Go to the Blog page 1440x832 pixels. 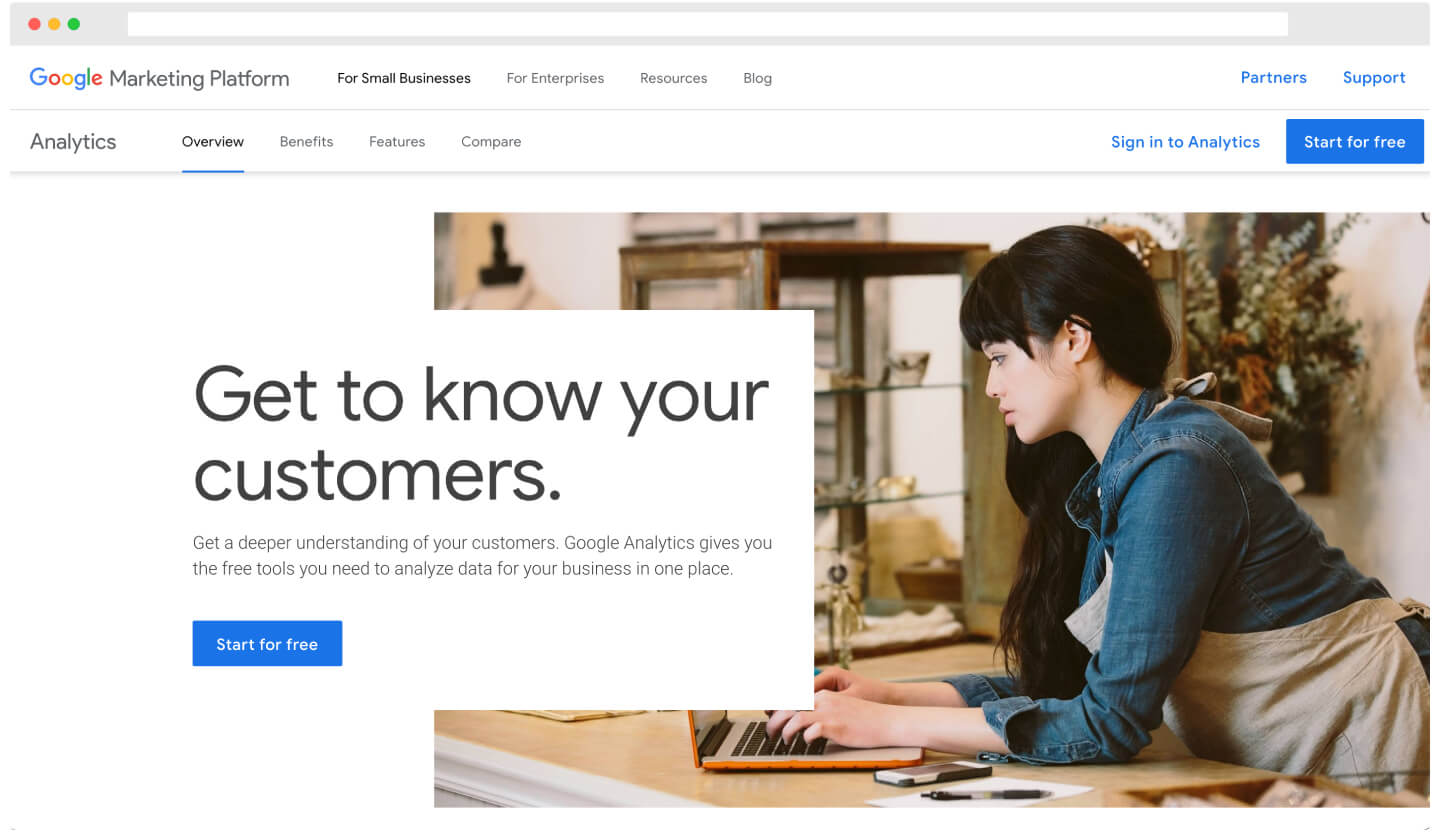[757, 78]
